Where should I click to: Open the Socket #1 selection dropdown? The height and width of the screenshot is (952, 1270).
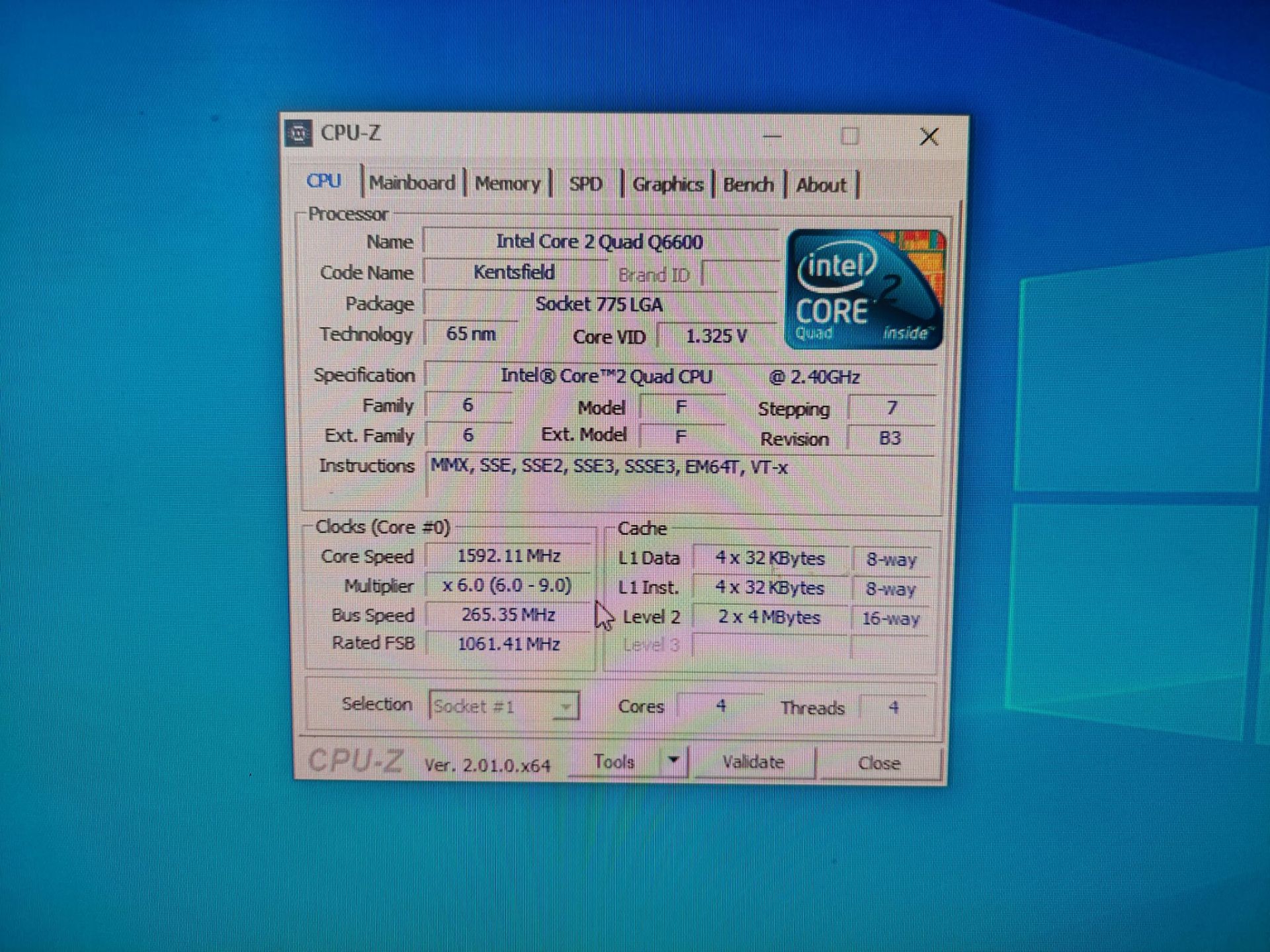pyautogui.click(x=504, y=706)
